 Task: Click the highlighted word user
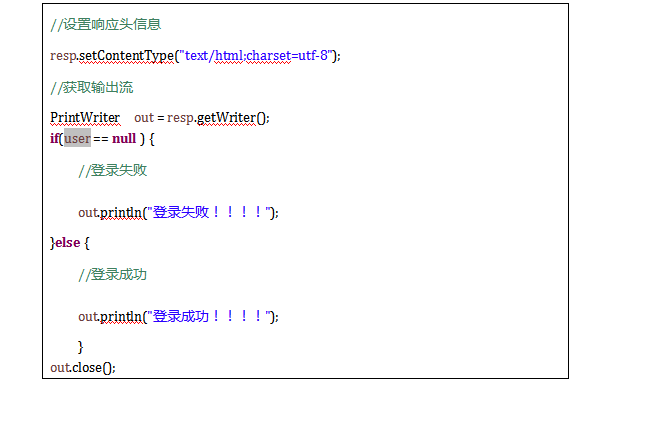point(77,138)
